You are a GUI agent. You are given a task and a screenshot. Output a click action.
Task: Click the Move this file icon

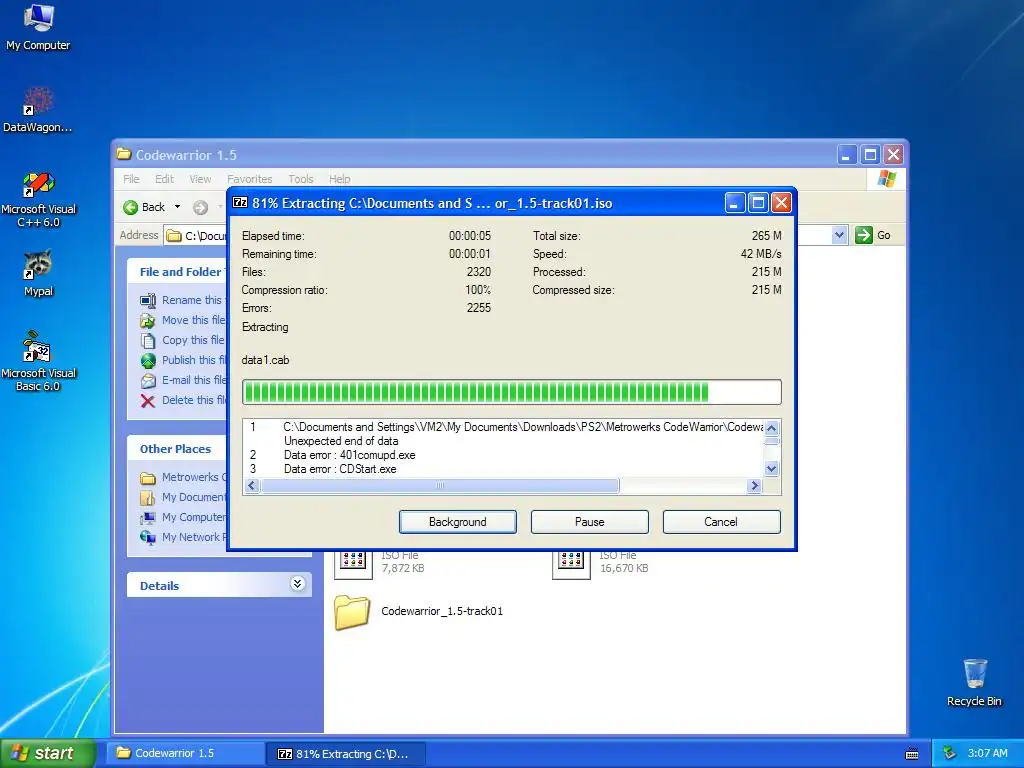[148, 321]
